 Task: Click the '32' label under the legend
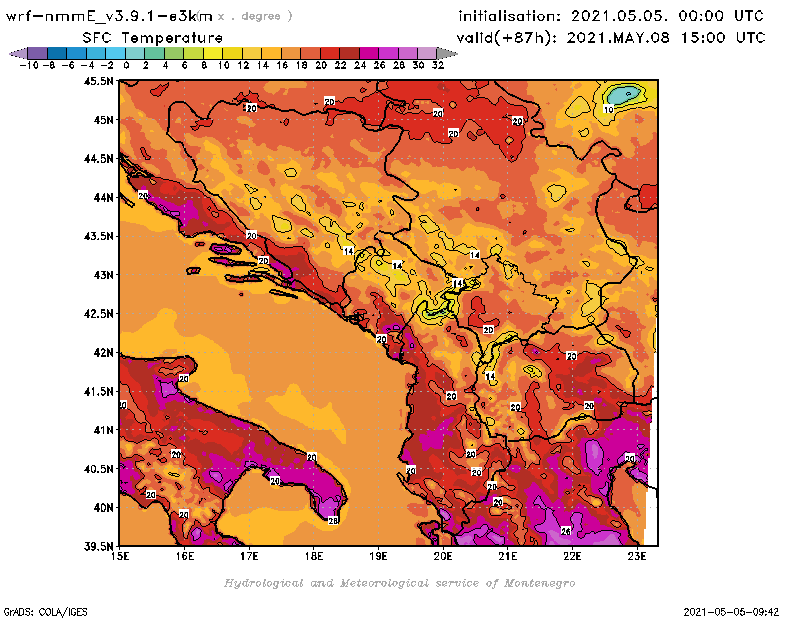point(438,65)
